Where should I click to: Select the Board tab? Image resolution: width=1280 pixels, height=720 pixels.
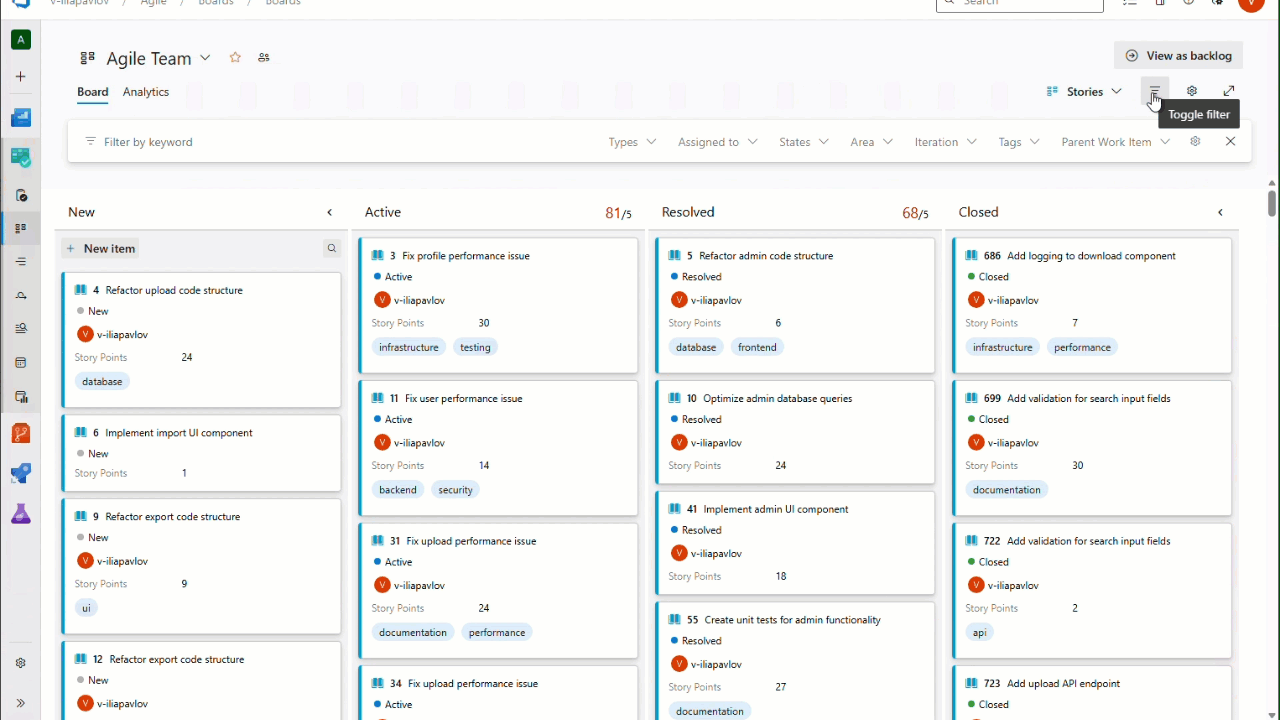click(92, 91)
